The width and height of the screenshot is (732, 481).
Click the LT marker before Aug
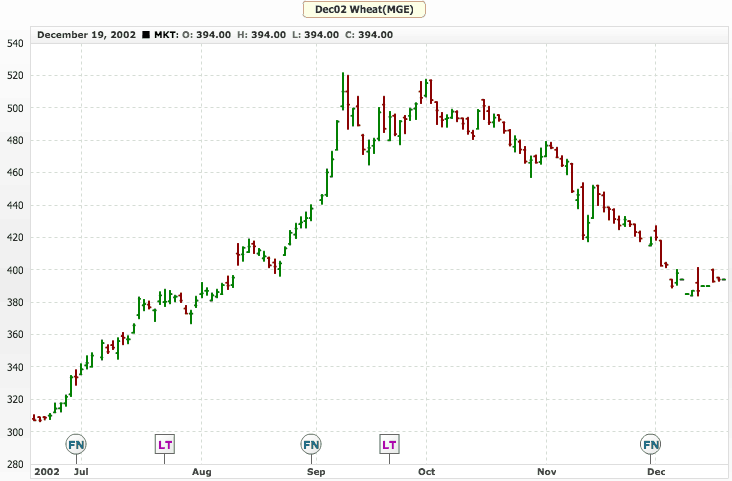165,445
